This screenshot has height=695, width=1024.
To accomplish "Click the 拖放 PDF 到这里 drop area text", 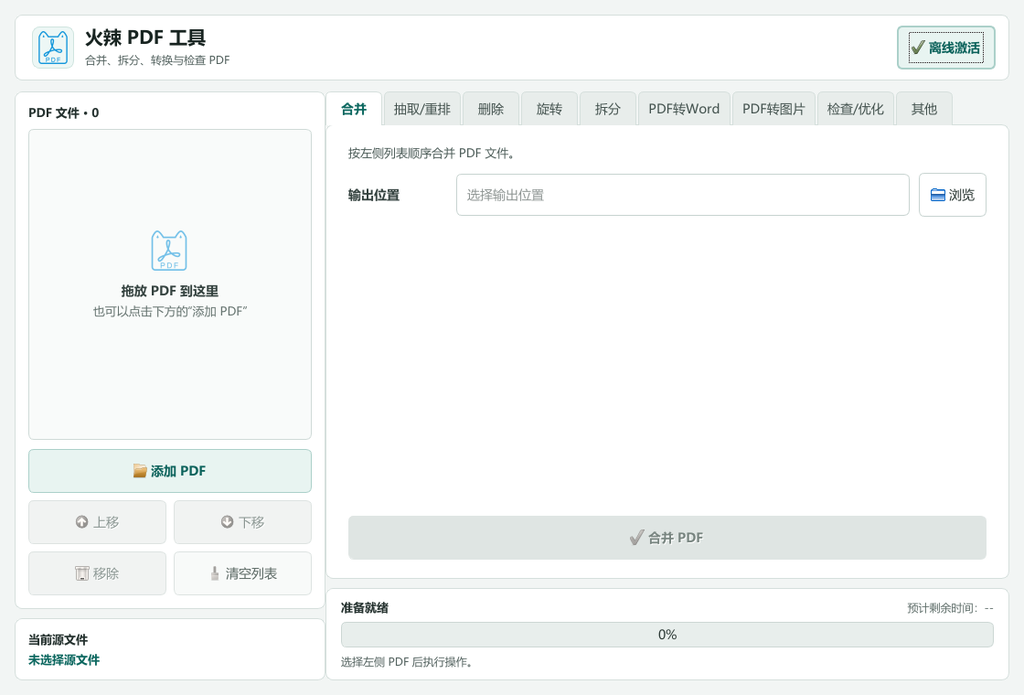I will (170, 291).
